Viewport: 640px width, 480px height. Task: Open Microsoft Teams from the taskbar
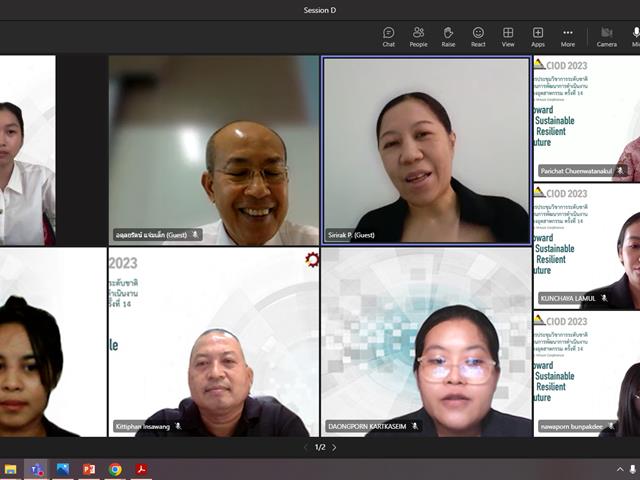36,469
